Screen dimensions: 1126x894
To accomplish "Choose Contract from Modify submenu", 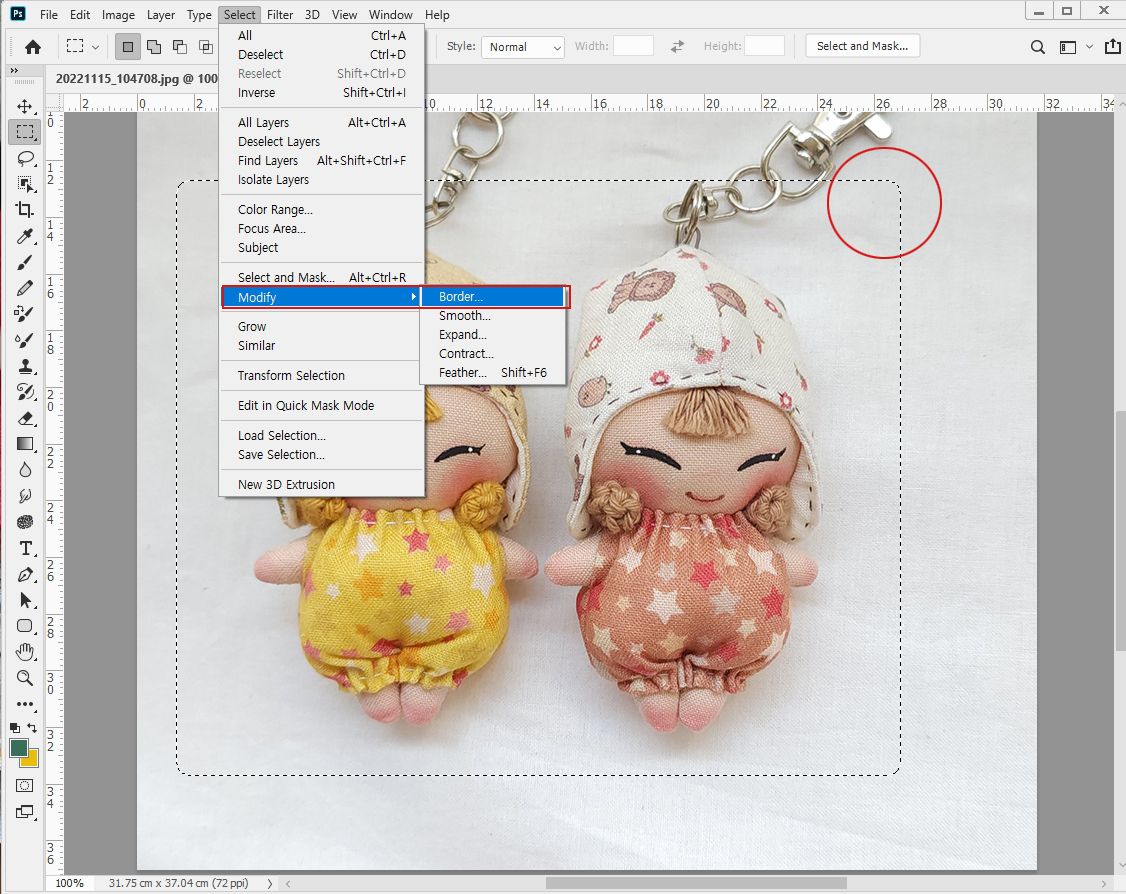I will 494,354.
